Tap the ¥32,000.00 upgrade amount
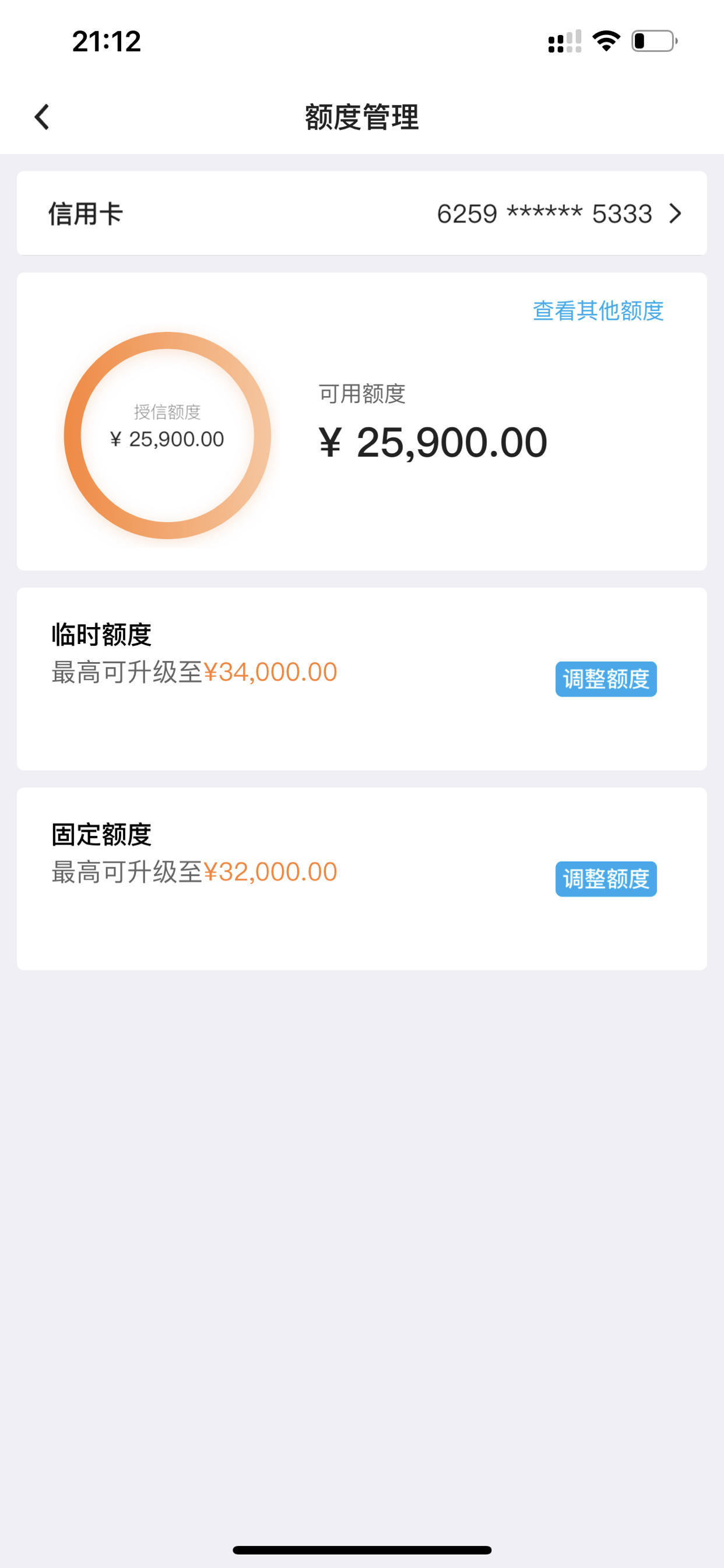This screenshot has width=724, height=1568. [x=270, y=871]
